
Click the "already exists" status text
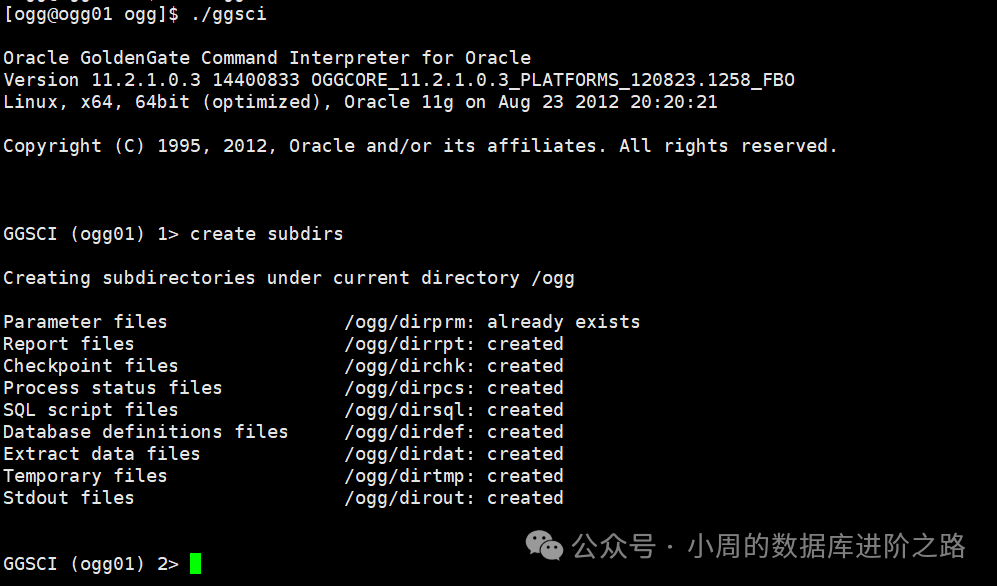[563, 322]
